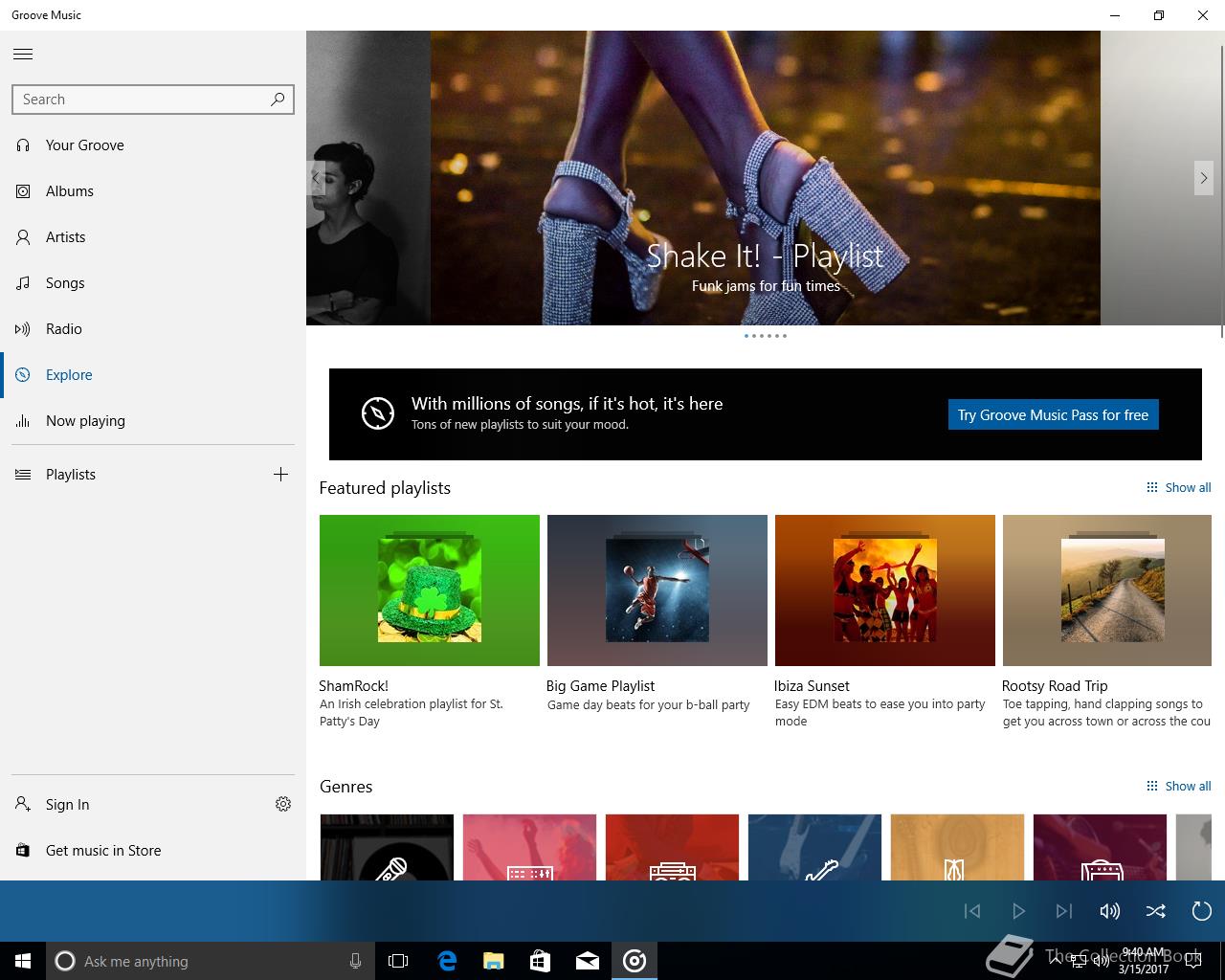Open Windows Start menu
This screenshot has width=1225, height=980.
click(23, 961)
